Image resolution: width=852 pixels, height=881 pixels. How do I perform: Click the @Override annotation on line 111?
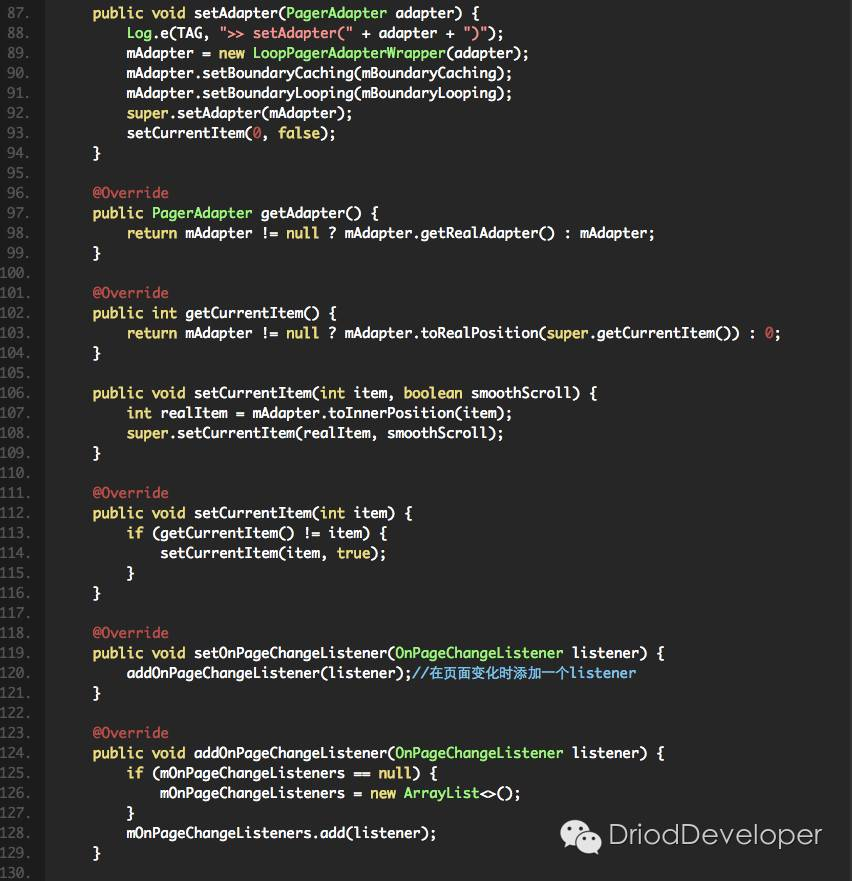point(130,493)
